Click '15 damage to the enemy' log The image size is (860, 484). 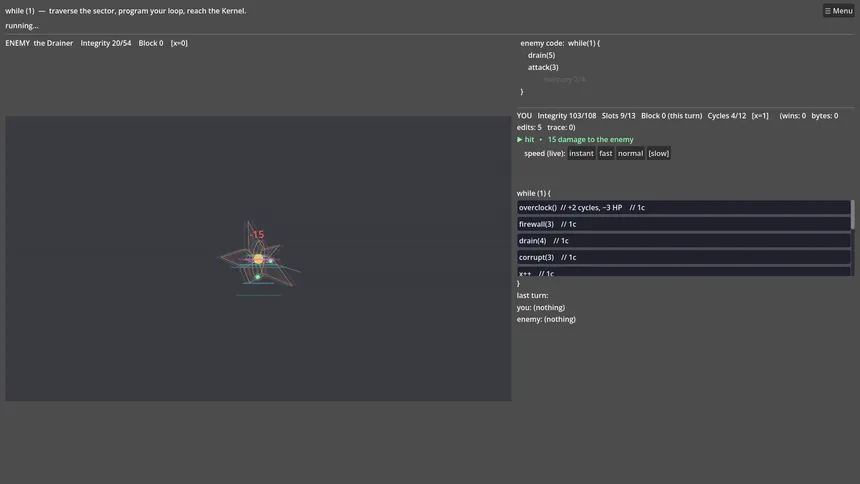click(590, 139)
